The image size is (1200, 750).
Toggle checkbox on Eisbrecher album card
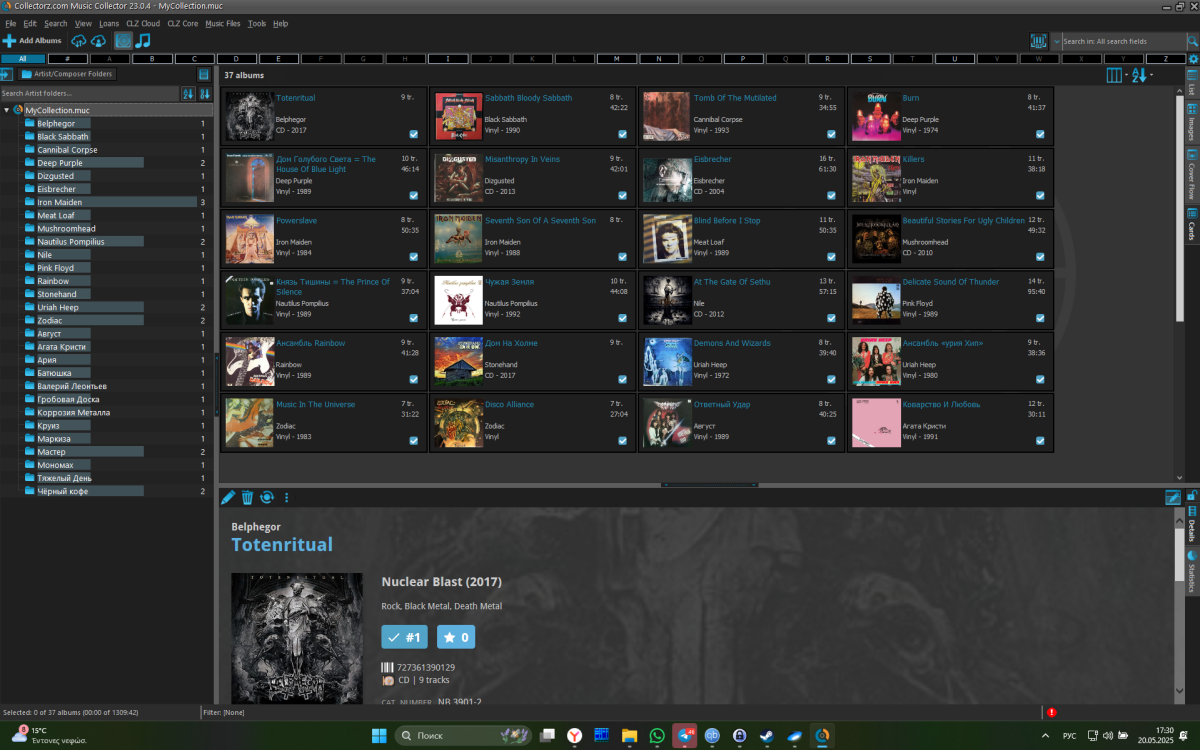coord(831,195)
